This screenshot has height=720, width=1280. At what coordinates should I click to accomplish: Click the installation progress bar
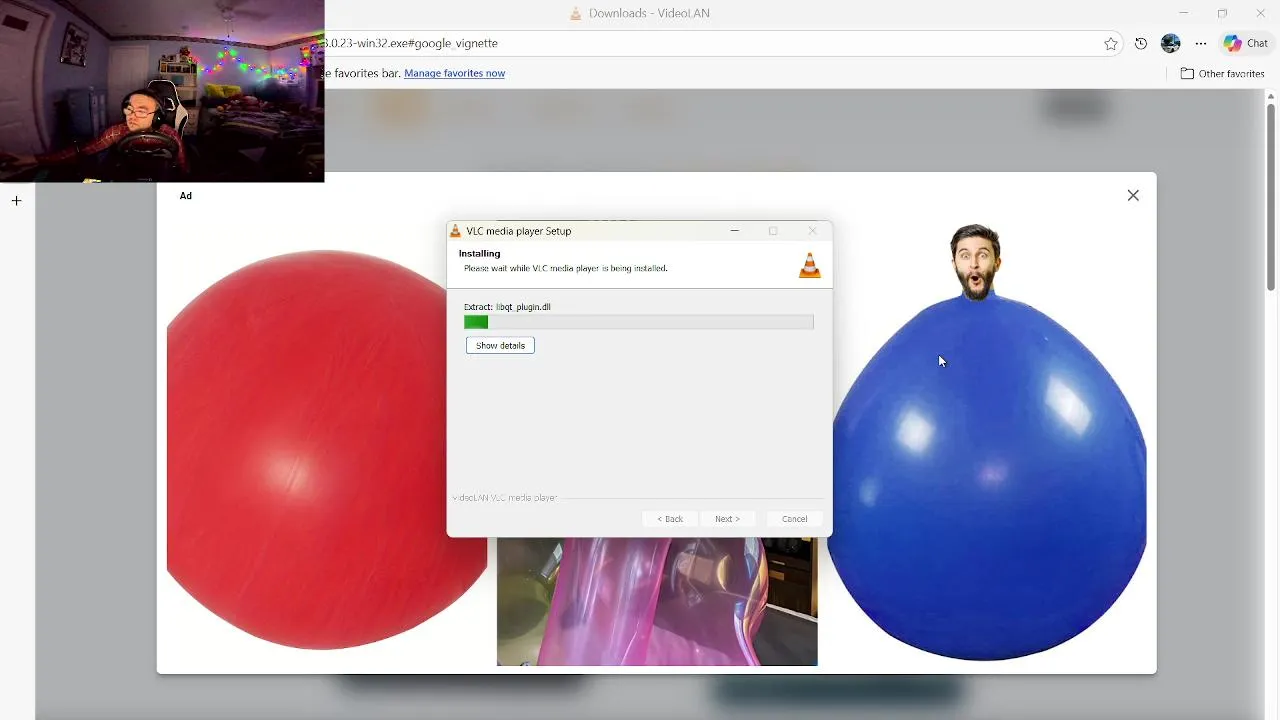click(x=639, y=322)
